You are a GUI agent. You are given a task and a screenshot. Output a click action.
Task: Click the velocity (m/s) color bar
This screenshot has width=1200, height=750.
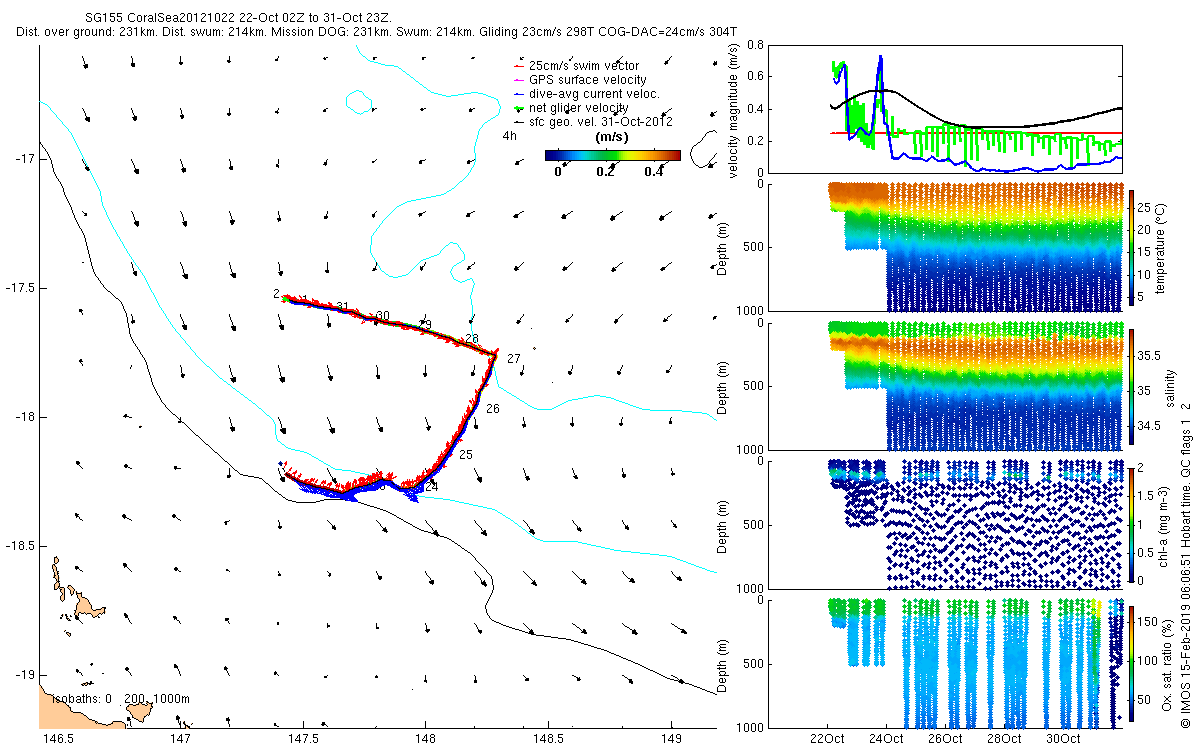(x=612, y=155)
